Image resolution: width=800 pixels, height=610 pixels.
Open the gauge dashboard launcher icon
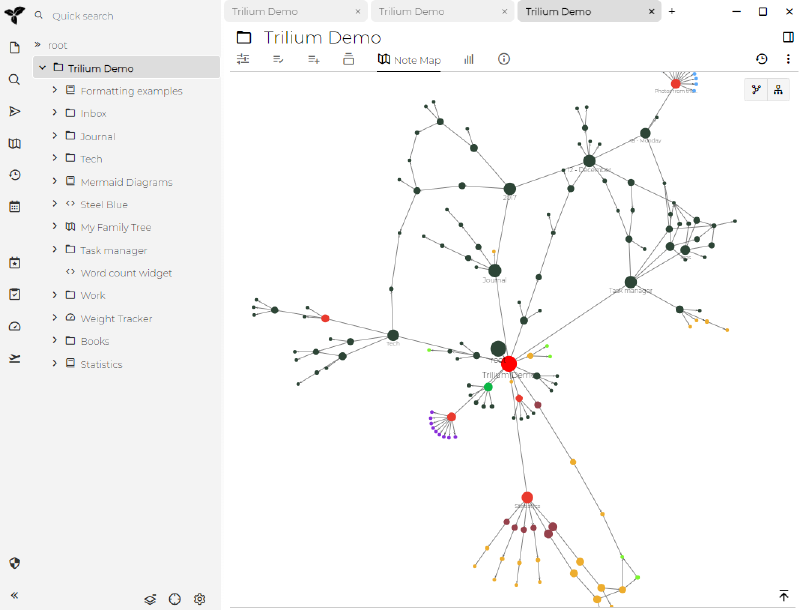tap(15, 326)
